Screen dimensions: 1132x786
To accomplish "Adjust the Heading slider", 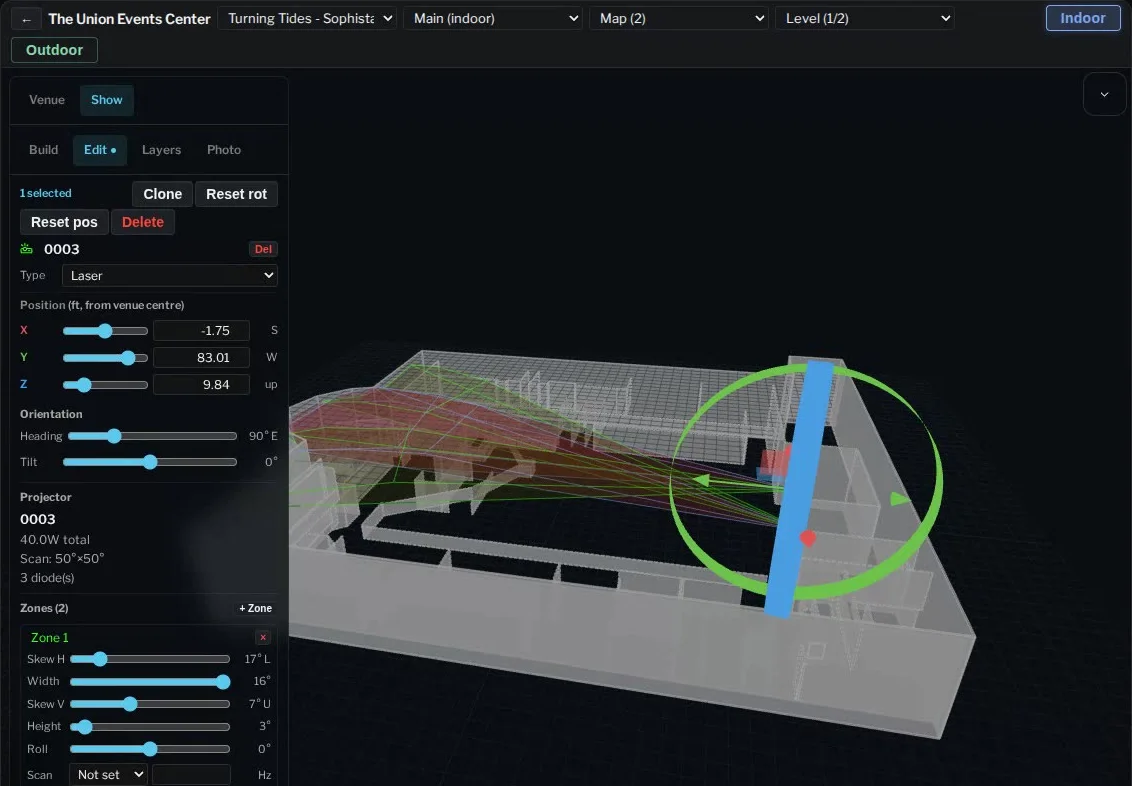I will [152, 436].
